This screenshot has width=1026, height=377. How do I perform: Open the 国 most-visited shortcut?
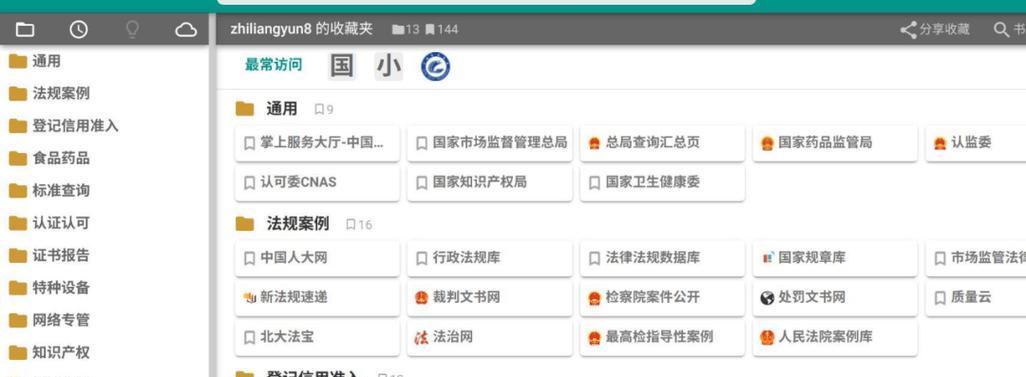pyautogui.click(x=342, y=66)
